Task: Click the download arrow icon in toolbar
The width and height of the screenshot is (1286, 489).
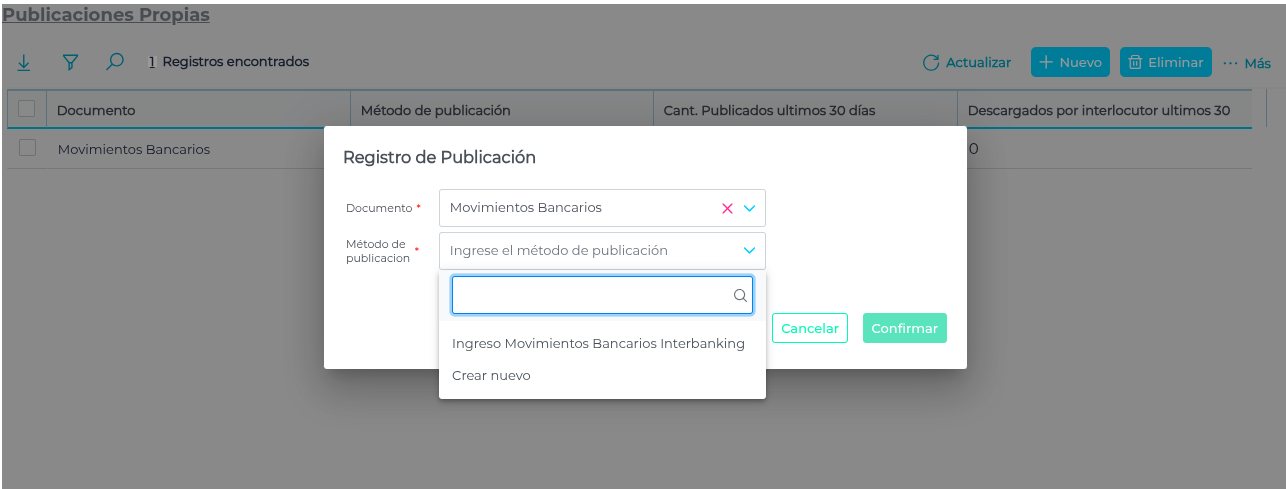Action: (x=24, y=62)
